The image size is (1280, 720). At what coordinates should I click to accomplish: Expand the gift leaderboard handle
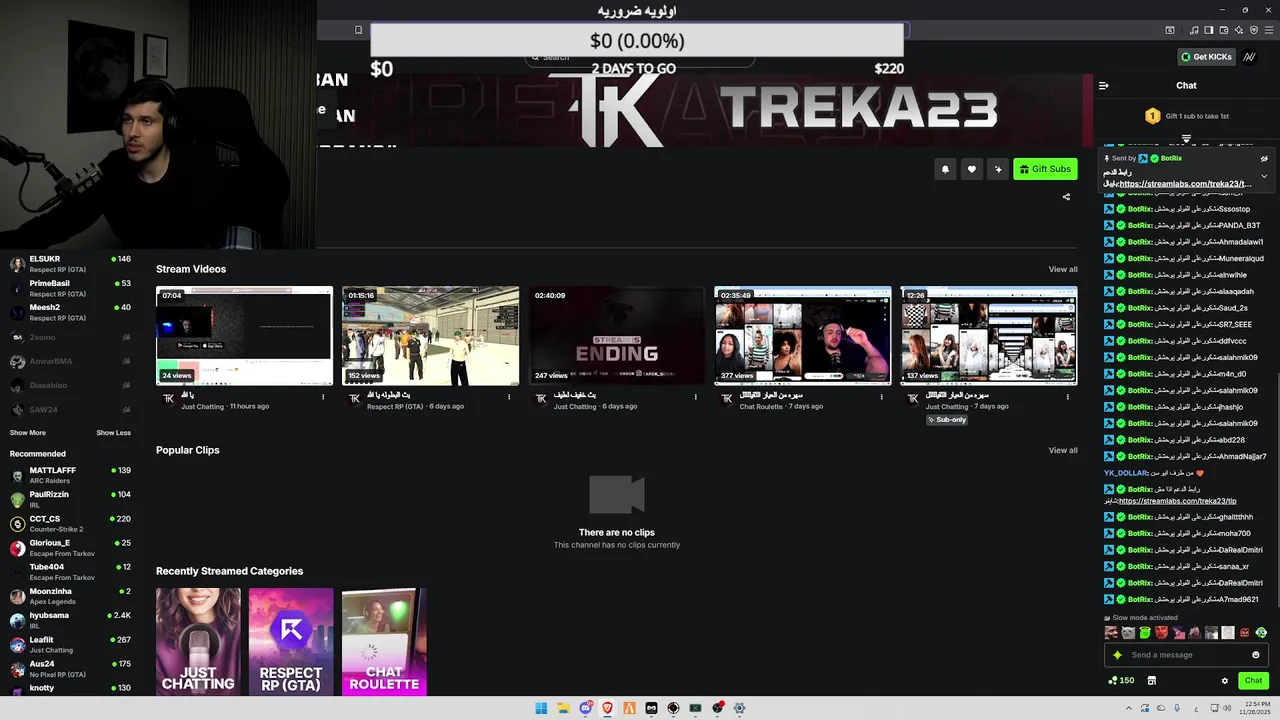tap(1186, 138)
